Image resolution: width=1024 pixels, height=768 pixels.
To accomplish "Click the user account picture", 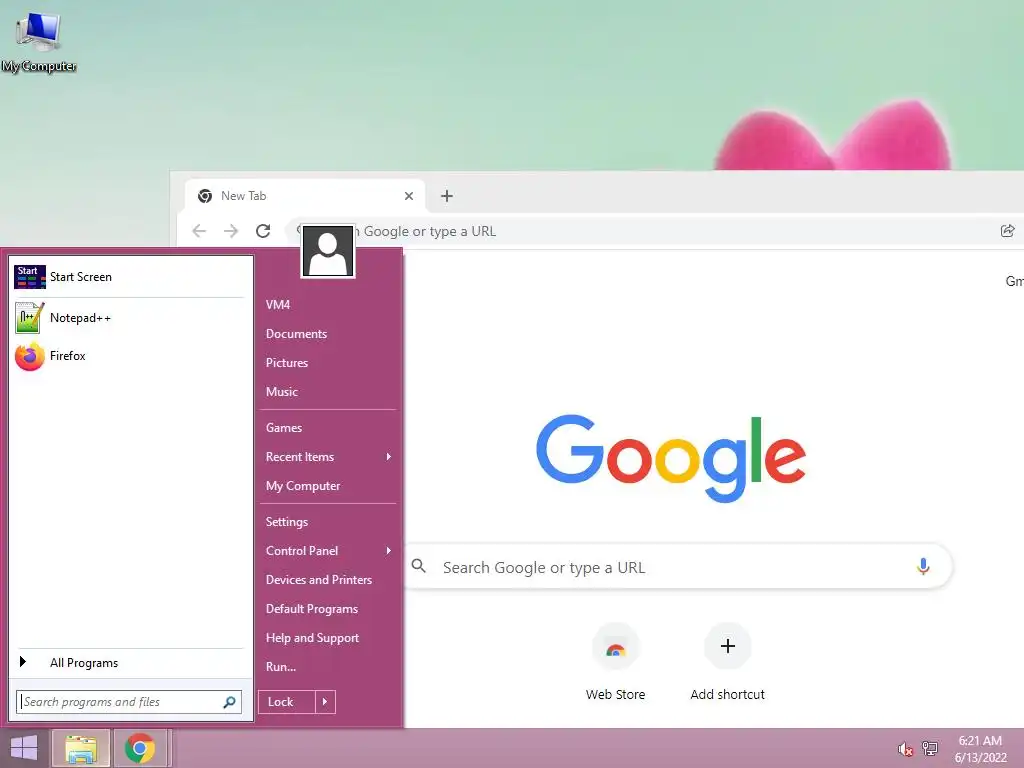I will click(328, 251).
